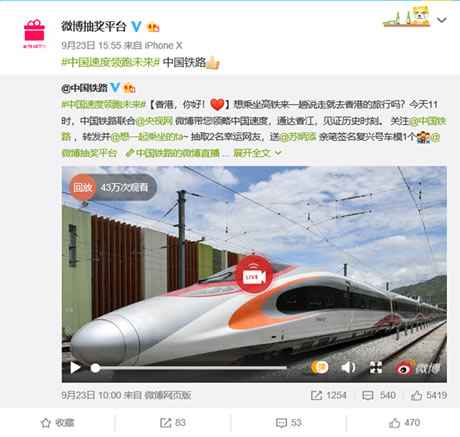Seek using the video progress slider
Viewport: 460px width, 437px height.
coord(189,368)
